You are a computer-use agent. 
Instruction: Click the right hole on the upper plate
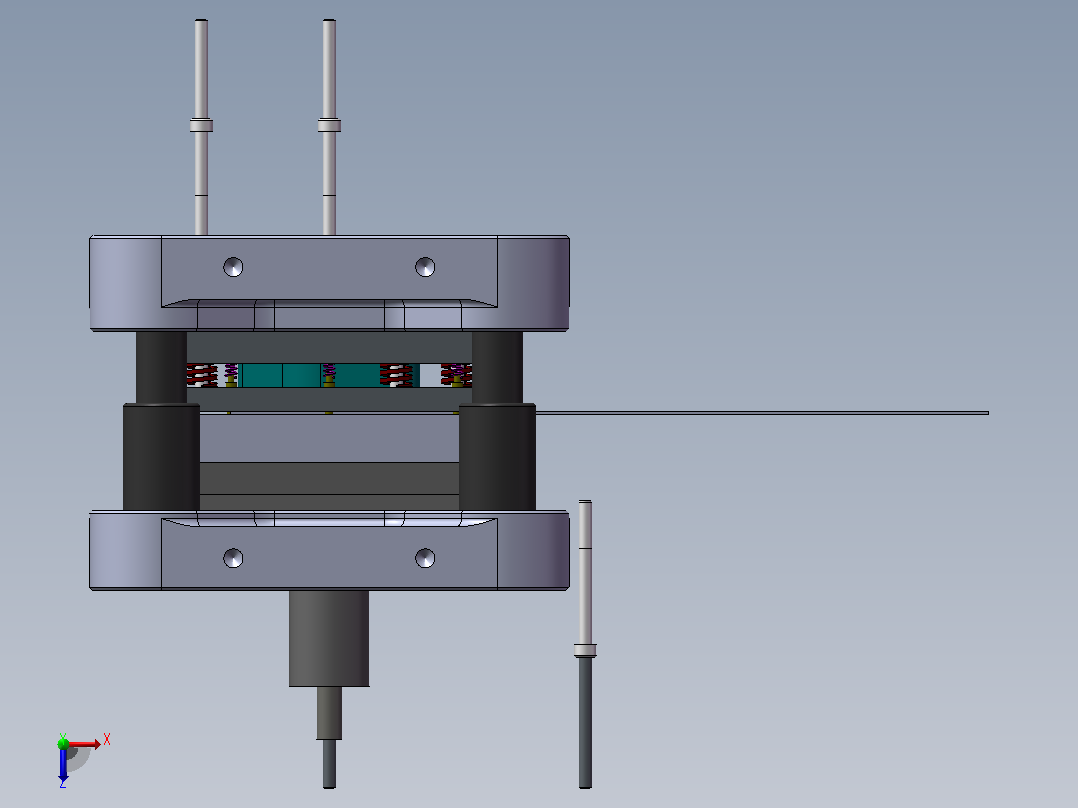click(x=425, y=267)
